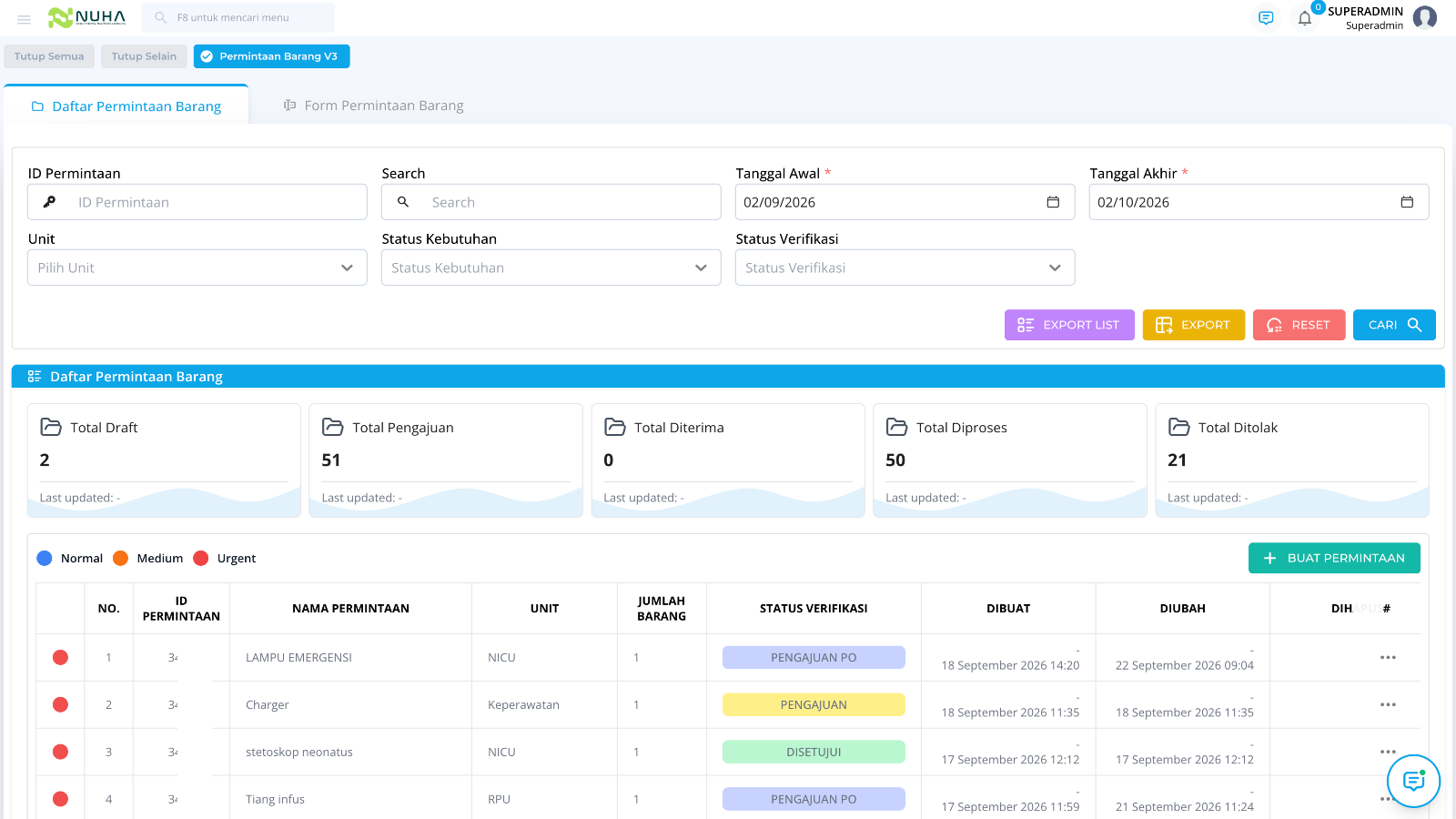
Task: Click the Tiang infus row name
Action: click(275, 799)
